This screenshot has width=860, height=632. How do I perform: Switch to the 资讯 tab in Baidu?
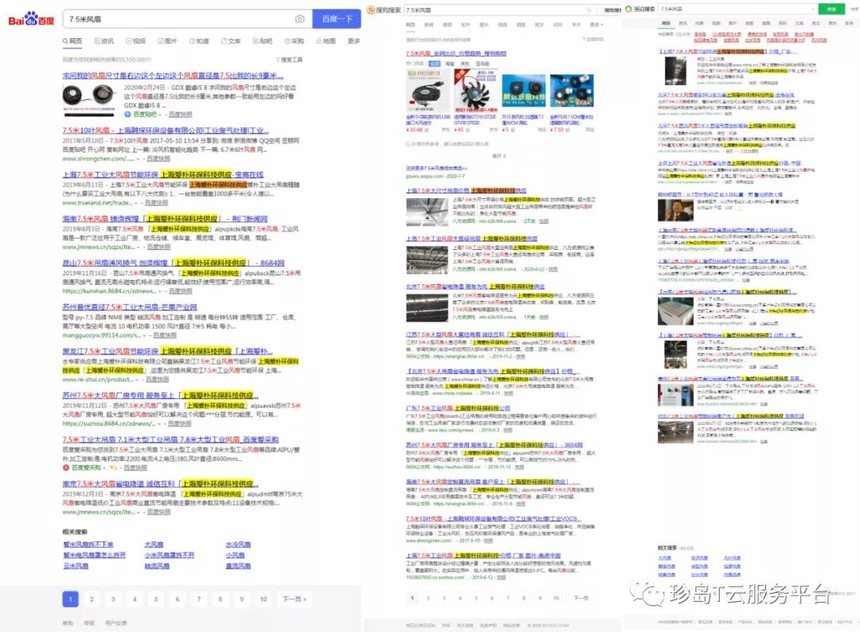[x=104, y=41]
